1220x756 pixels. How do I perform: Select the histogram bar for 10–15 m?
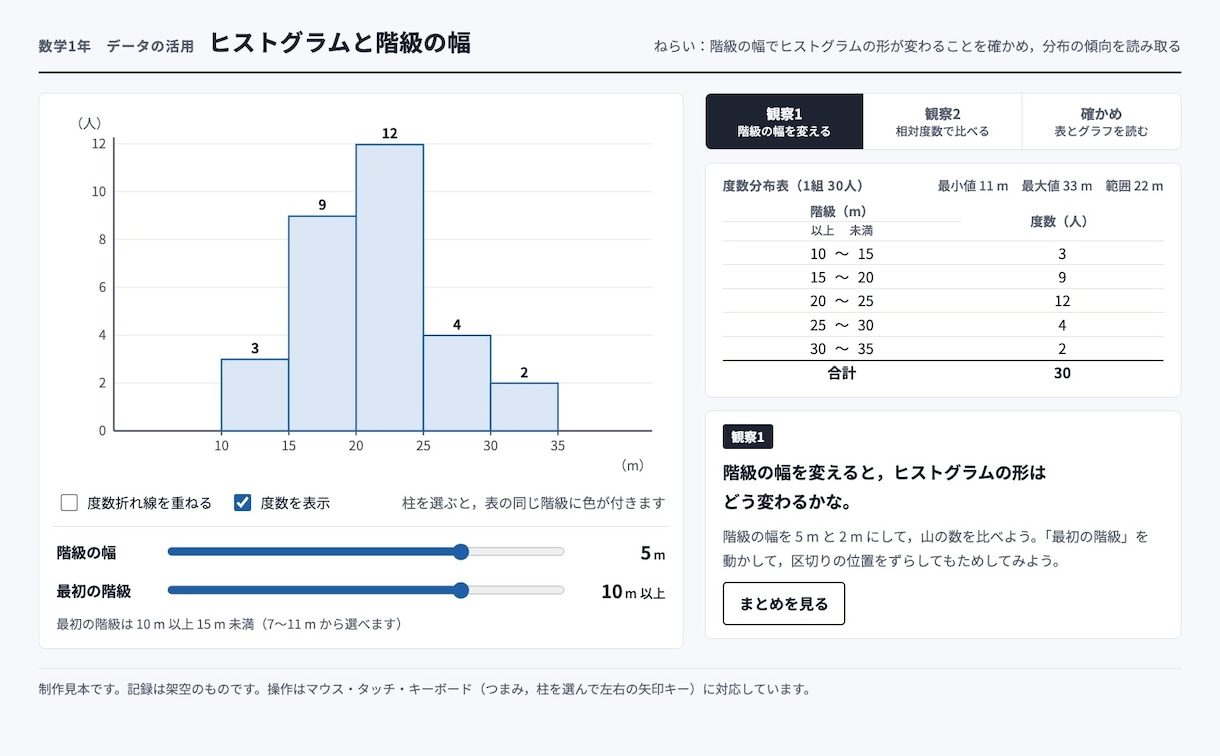255,395
